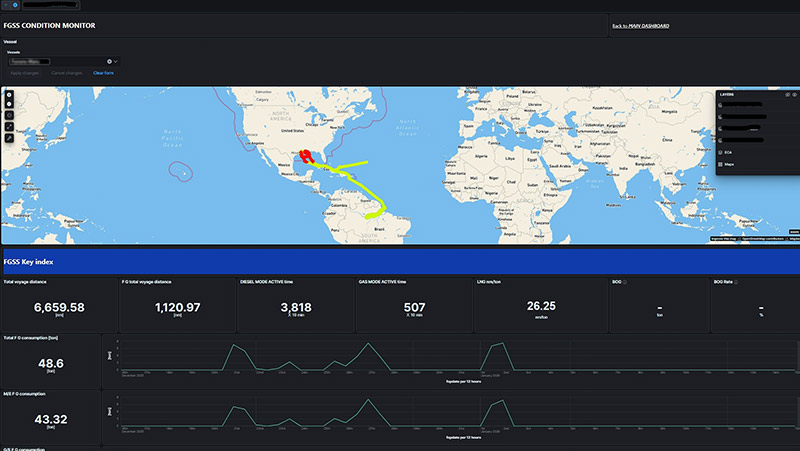Click the third map toolbar tool icon
This screenshot has height=451, width=800.
tap(9, 115)
